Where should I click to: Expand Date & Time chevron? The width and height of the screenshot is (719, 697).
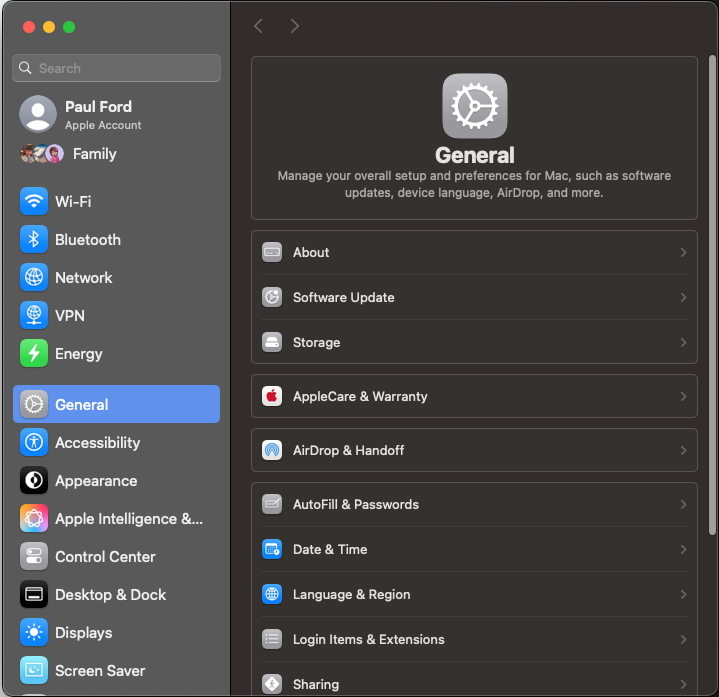683,549
